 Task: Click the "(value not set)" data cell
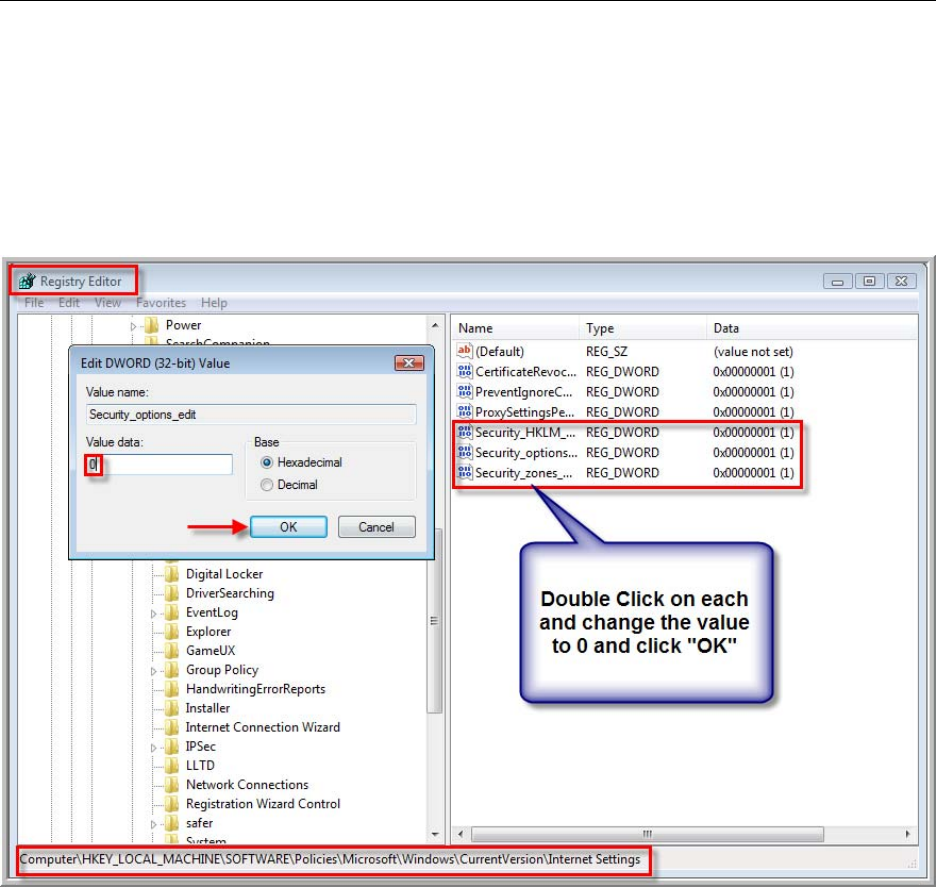point(753,352)
